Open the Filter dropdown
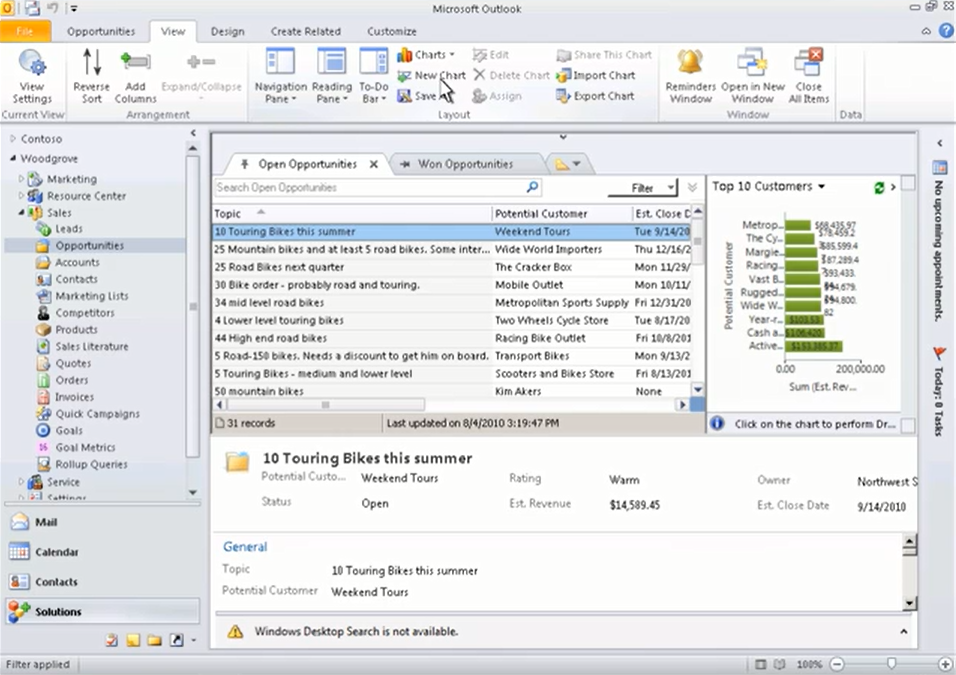Image resolution: width=956 pixels, height=675 pixels. (643, 188)
